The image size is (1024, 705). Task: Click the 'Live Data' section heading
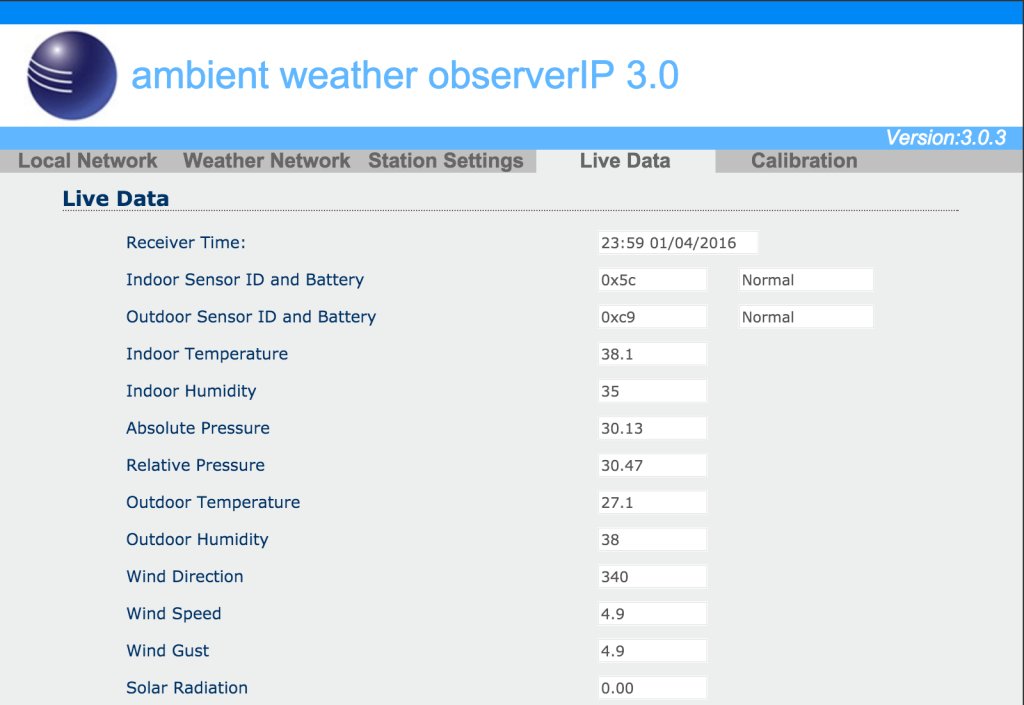pos(116,198)
